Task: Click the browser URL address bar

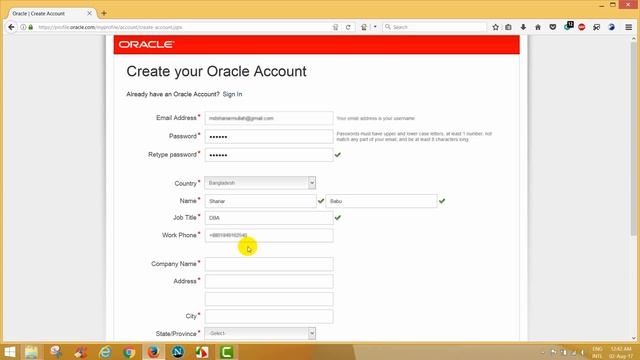Action: [x=184, y=27]
